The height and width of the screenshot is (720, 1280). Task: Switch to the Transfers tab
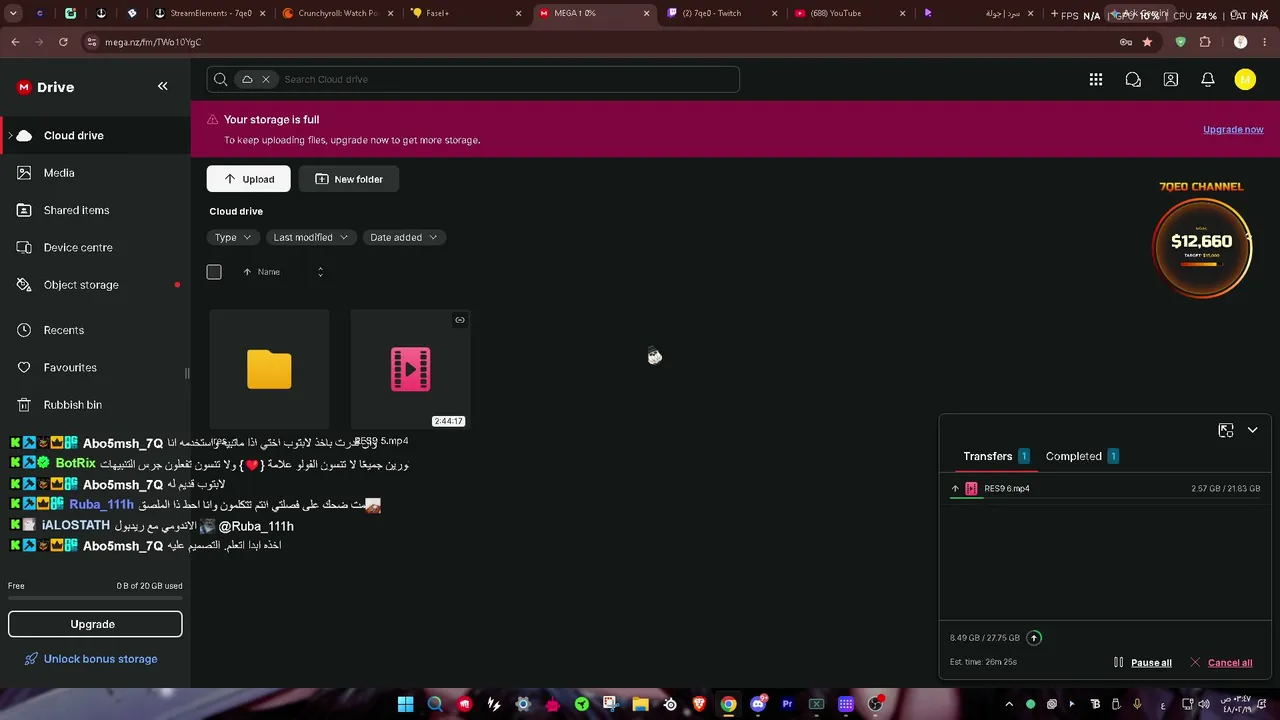point(996,456)
